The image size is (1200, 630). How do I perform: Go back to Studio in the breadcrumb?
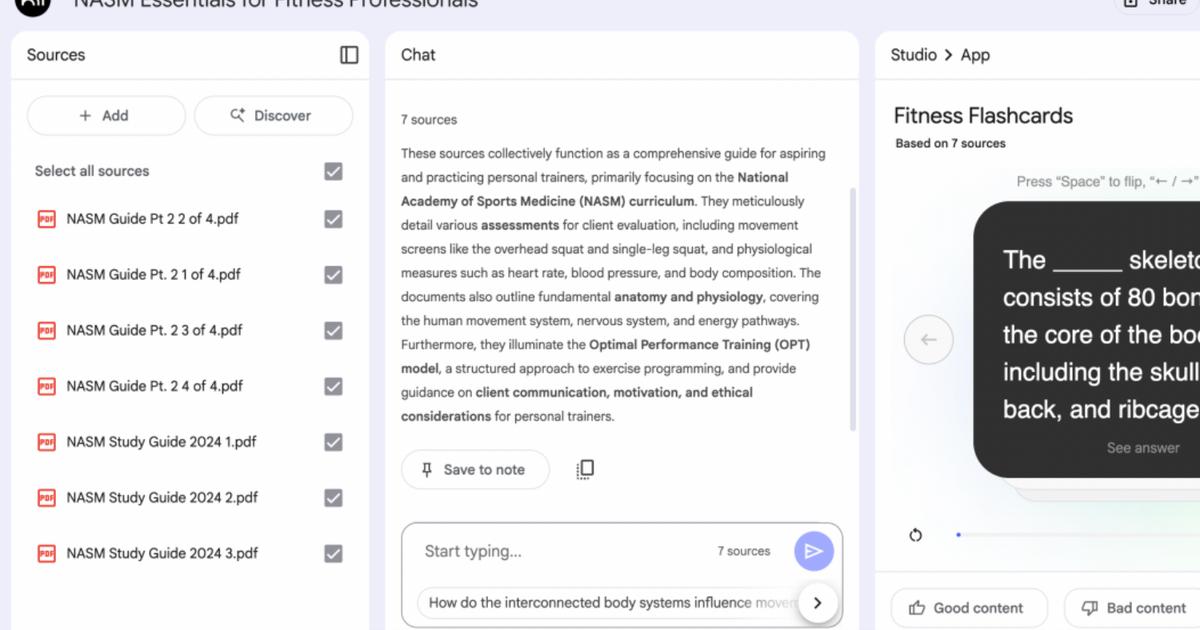click(x=913, y=55)
